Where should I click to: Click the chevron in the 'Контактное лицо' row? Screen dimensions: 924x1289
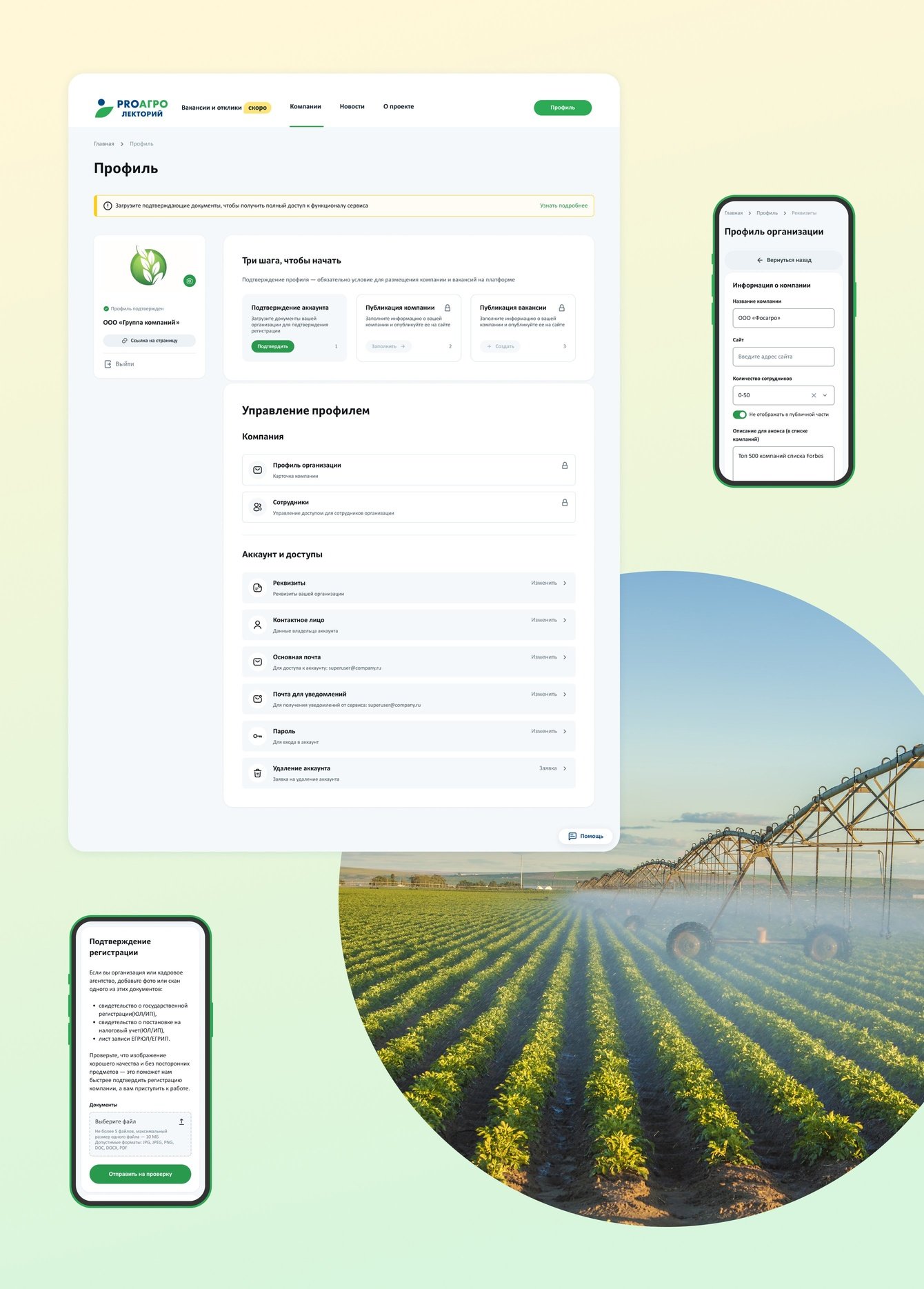coord(565,620)
